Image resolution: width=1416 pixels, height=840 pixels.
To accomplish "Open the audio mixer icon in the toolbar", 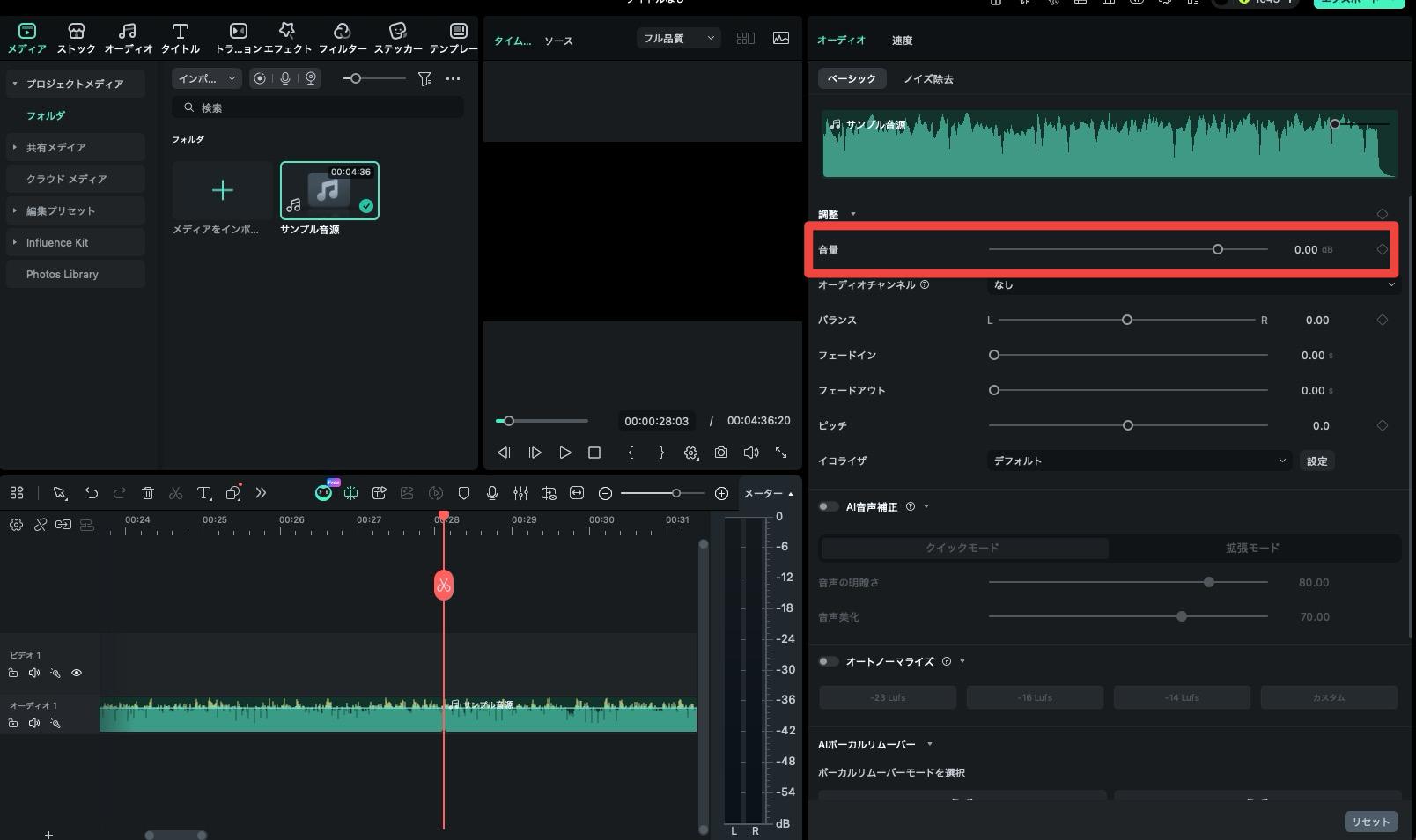I will (x=521, y=493).
